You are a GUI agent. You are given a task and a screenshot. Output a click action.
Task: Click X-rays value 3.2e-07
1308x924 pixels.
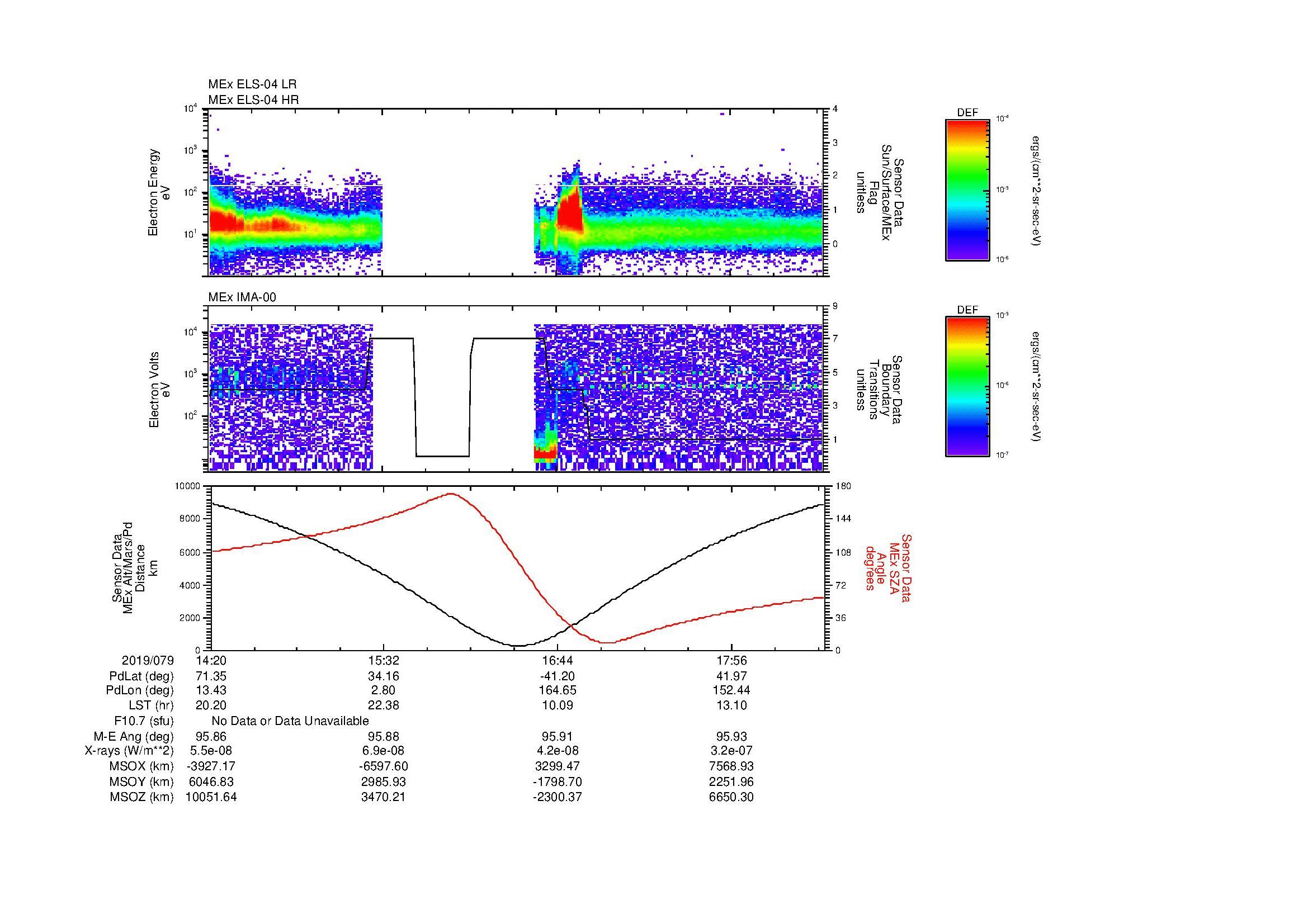(731, 751)
